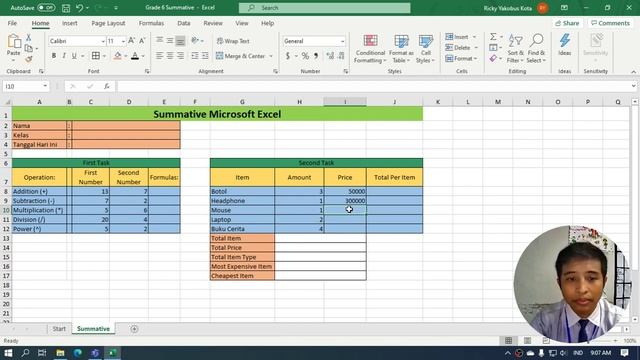Click the Search box in title bar
The image size is (640, 360).
click(x=324, y=8)
